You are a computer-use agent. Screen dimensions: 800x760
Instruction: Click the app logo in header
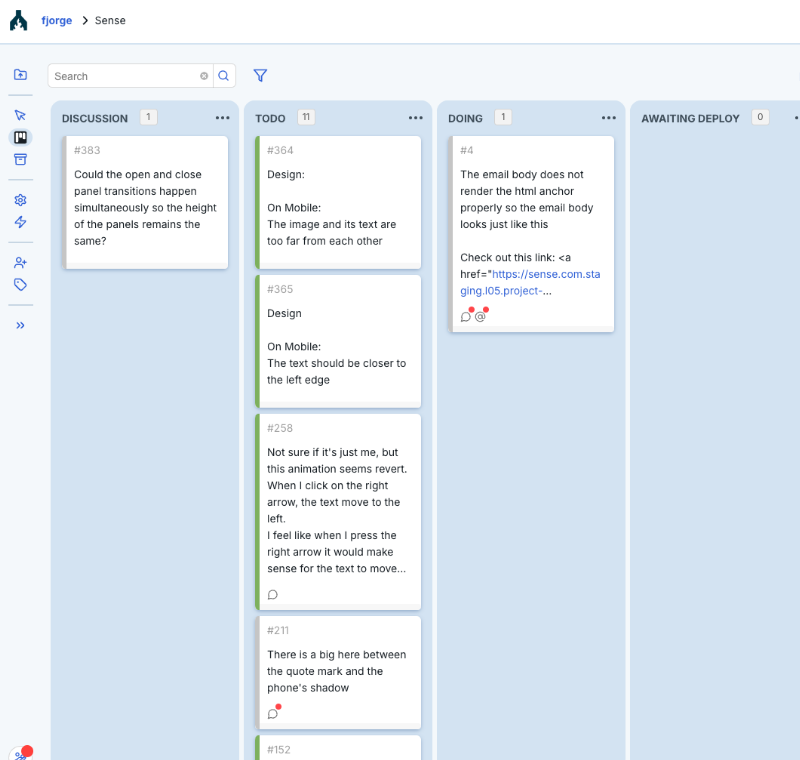point(18,20)
